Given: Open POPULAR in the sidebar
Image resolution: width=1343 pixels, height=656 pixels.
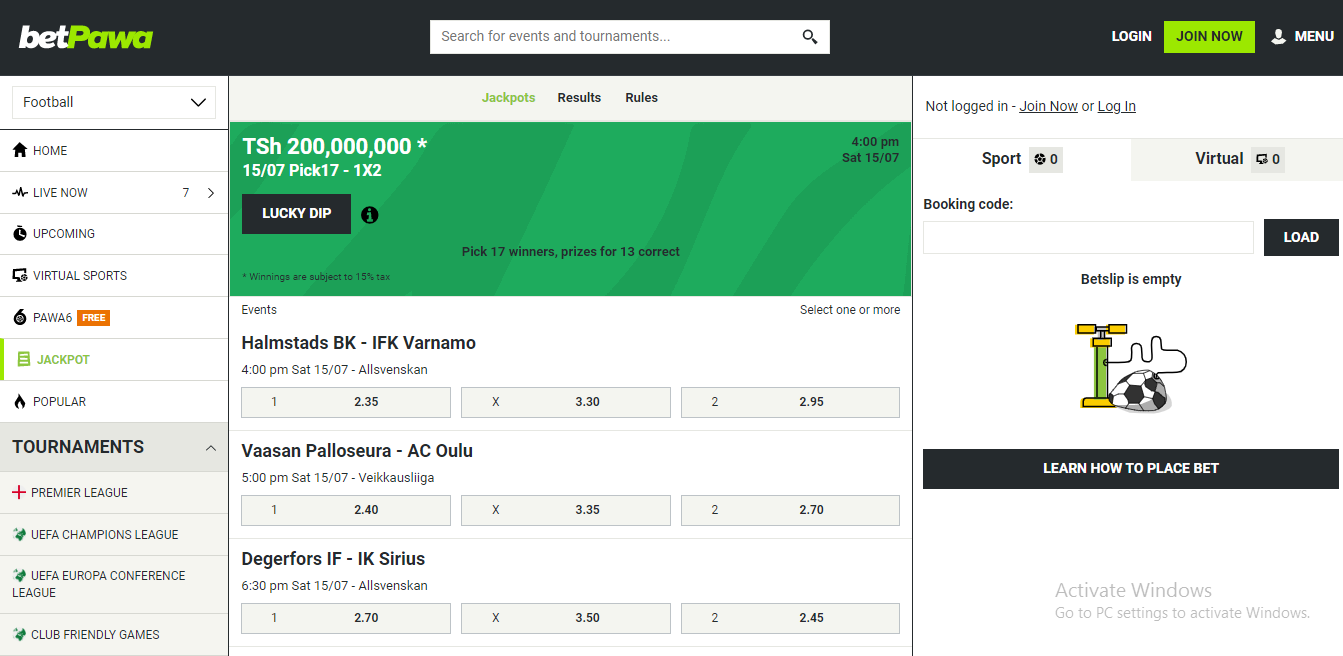Looking at the screenshot, I should [x=114, y=401].
